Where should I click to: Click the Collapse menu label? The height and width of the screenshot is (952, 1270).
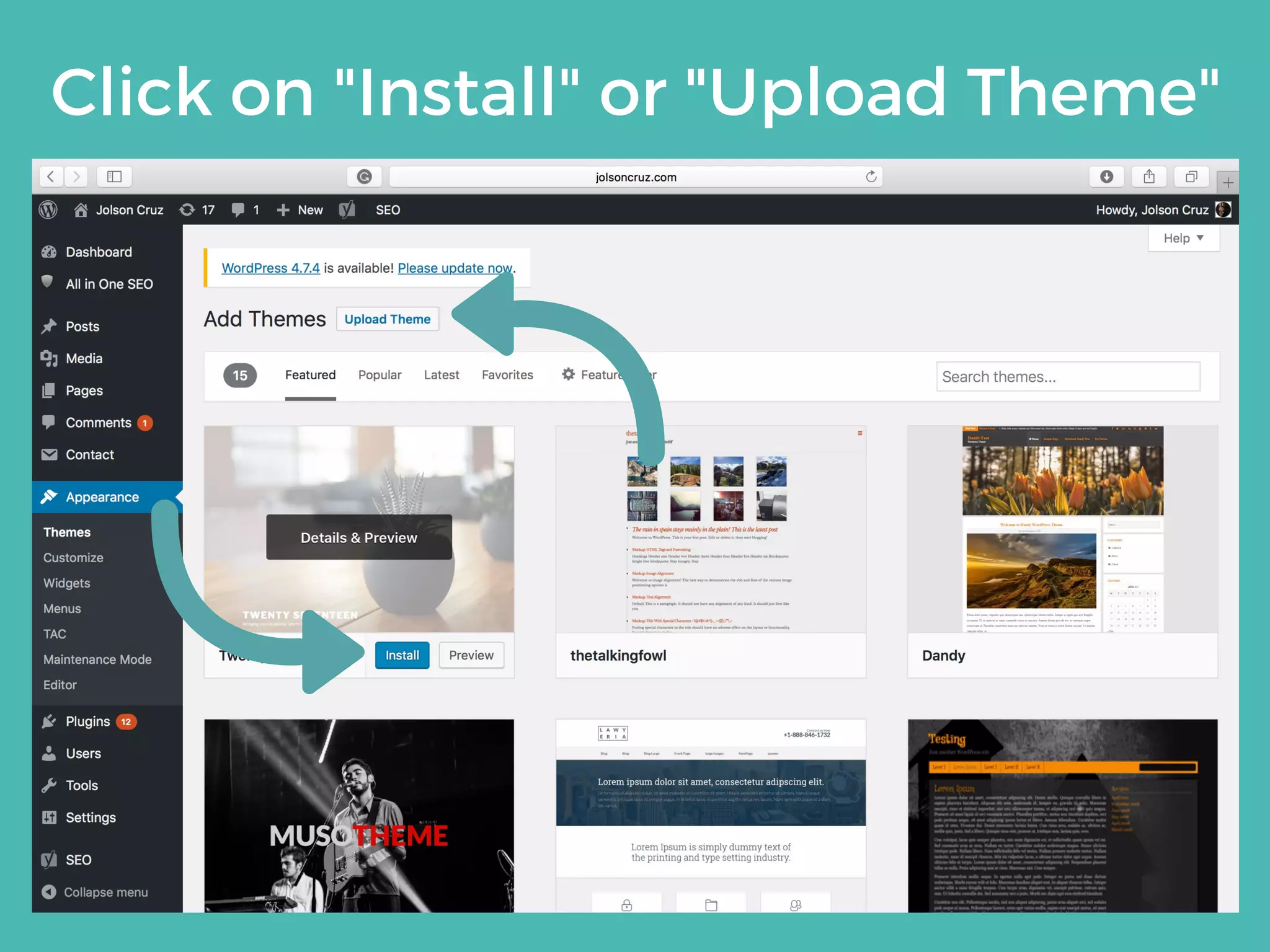(x=106, y=892)
